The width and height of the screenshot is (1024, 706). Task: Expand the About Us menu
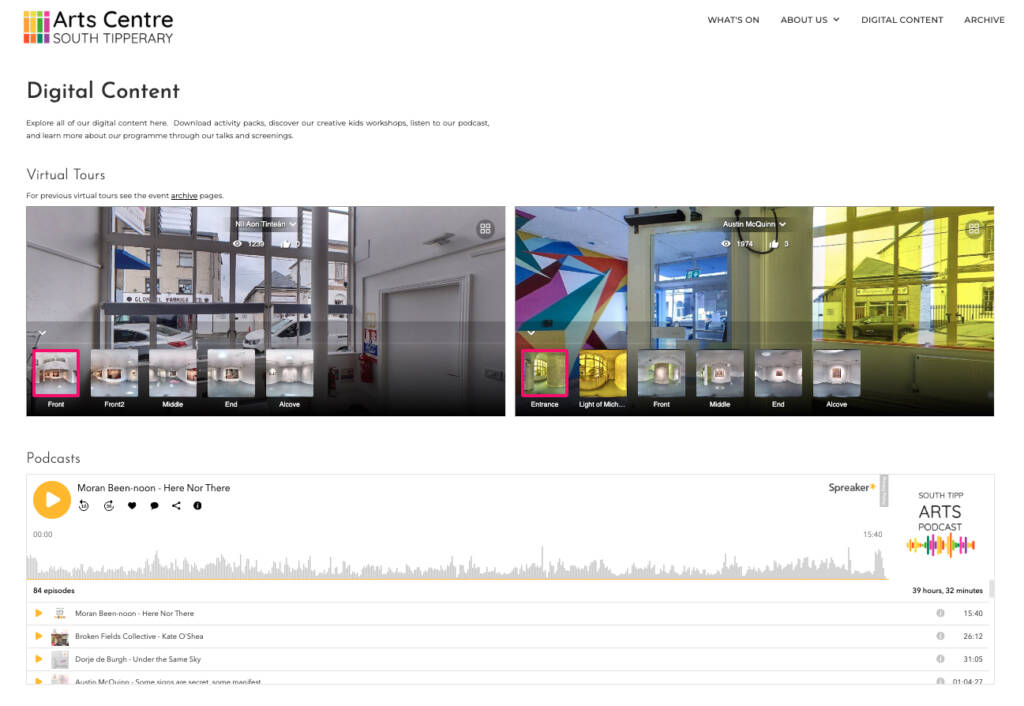tap(810, 20)
